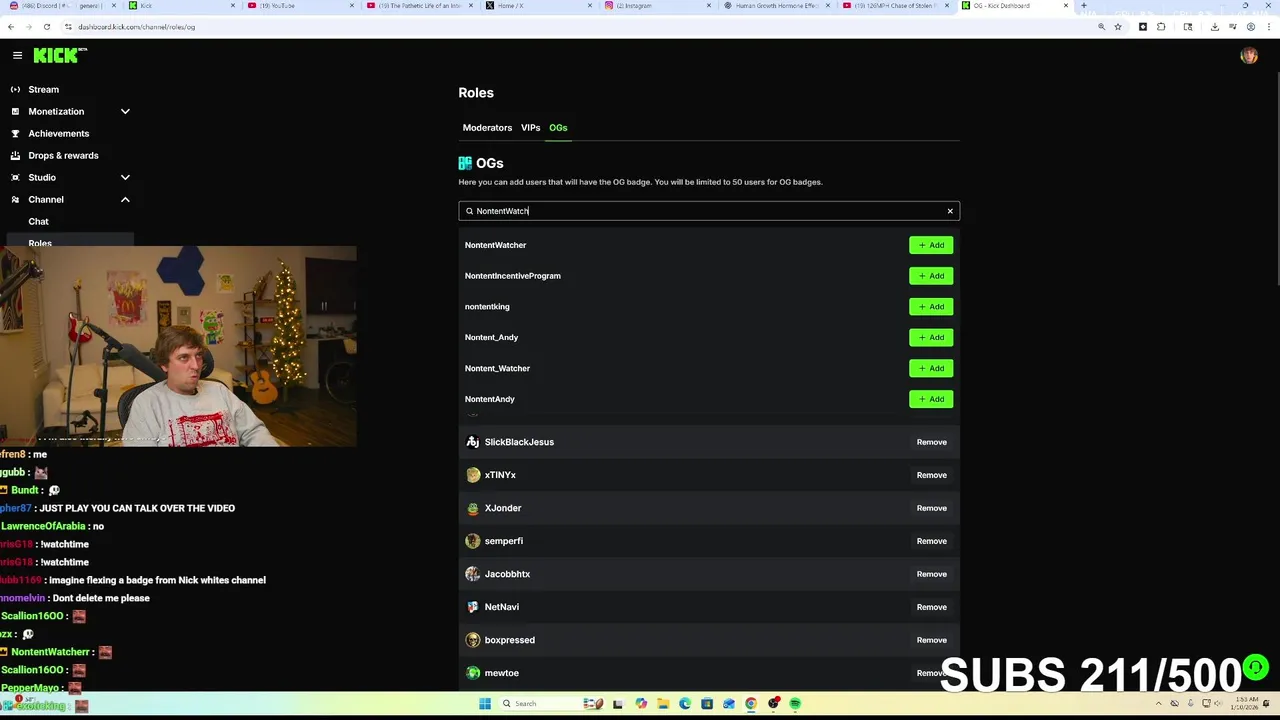
Task: Expand the Monetization section chevron
Action: pos(125,111)
